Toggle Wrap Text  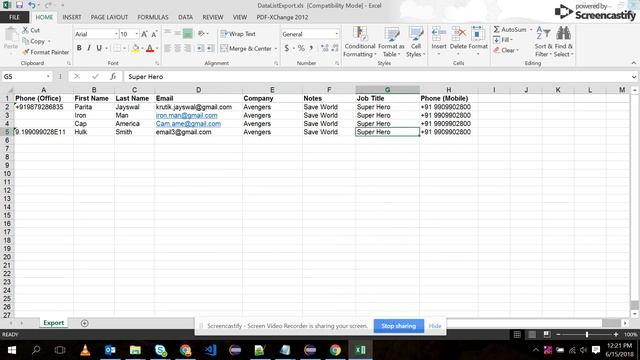click(238, 34)
